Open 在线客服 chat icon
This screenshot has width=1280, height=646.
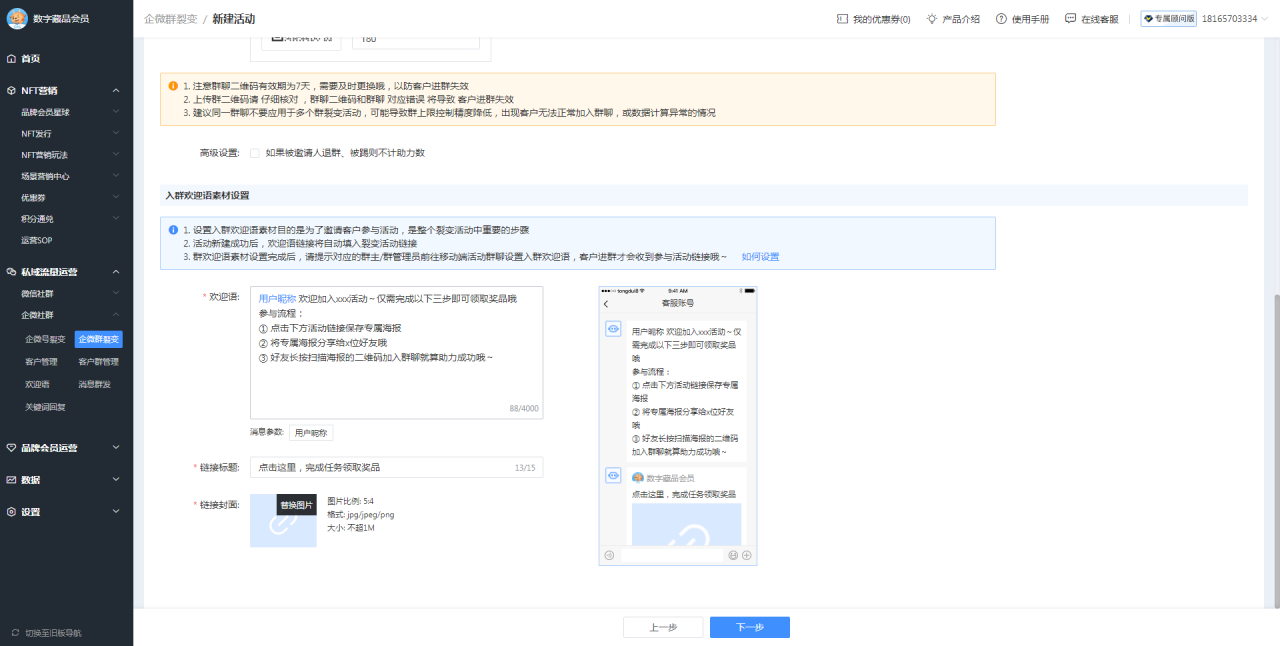click(x=1068, y=17)
